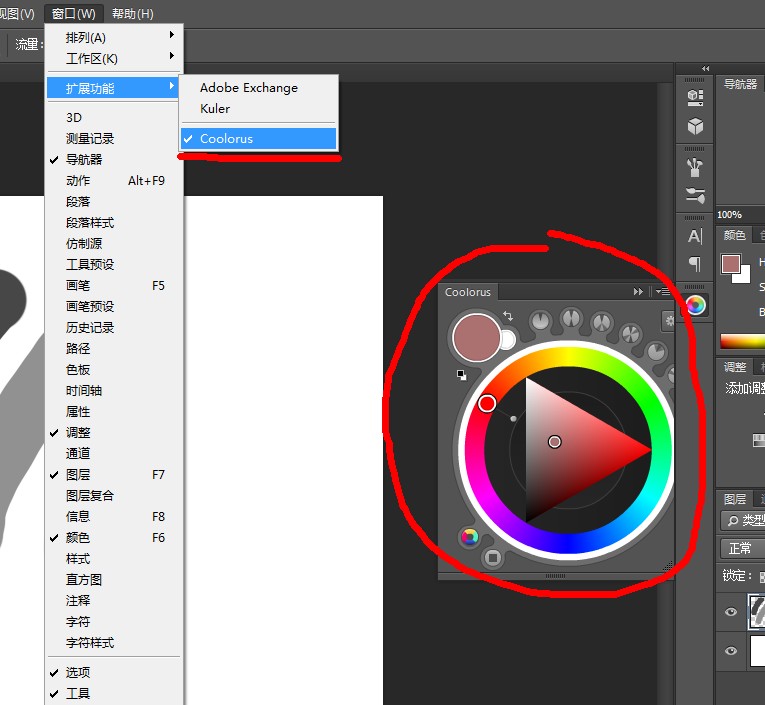Viewport: 765px width, 705px height.
Task: Click the filter search icon in Layers panel
Action: (732, 521)
